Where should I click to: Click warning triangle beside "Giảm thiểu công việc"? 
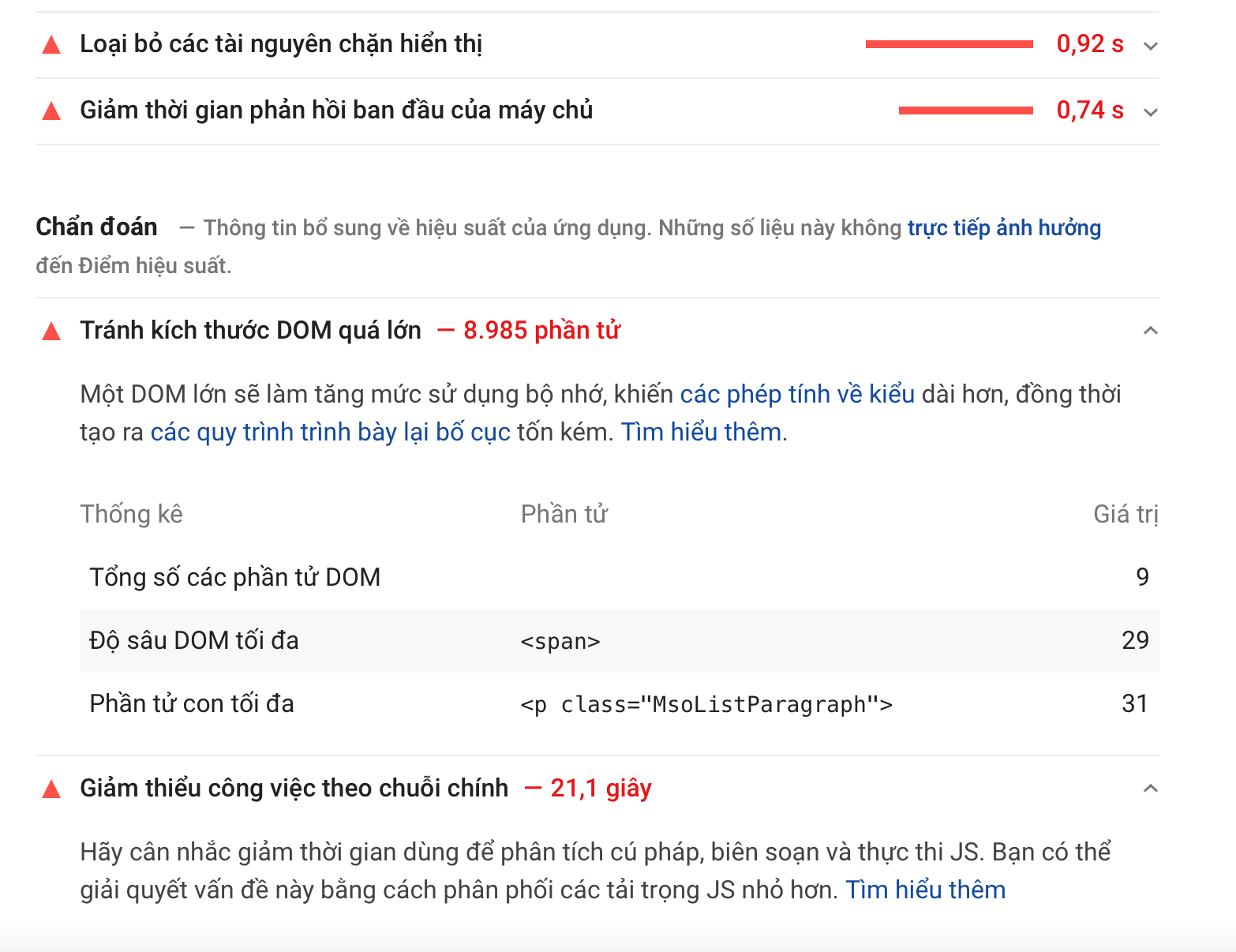(51, 789)
